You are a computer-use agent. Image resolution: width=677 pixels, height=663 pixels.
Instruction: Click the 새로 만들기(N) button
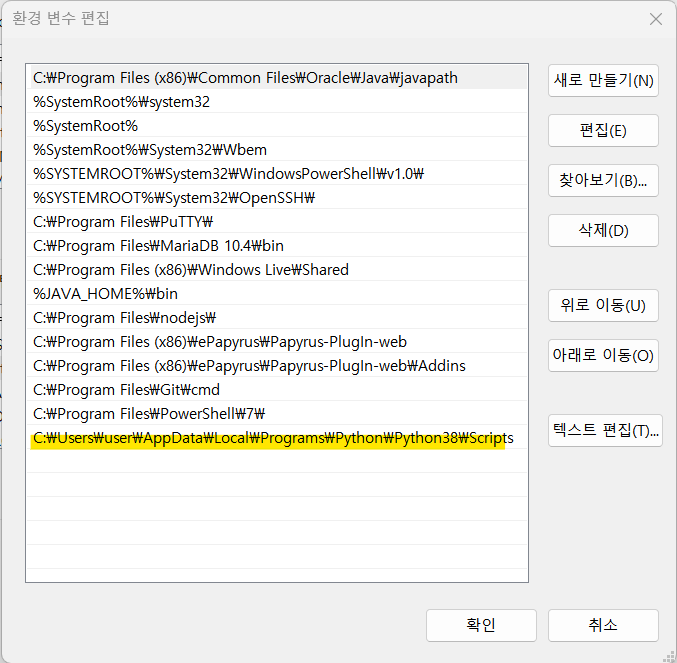(603, 81)
